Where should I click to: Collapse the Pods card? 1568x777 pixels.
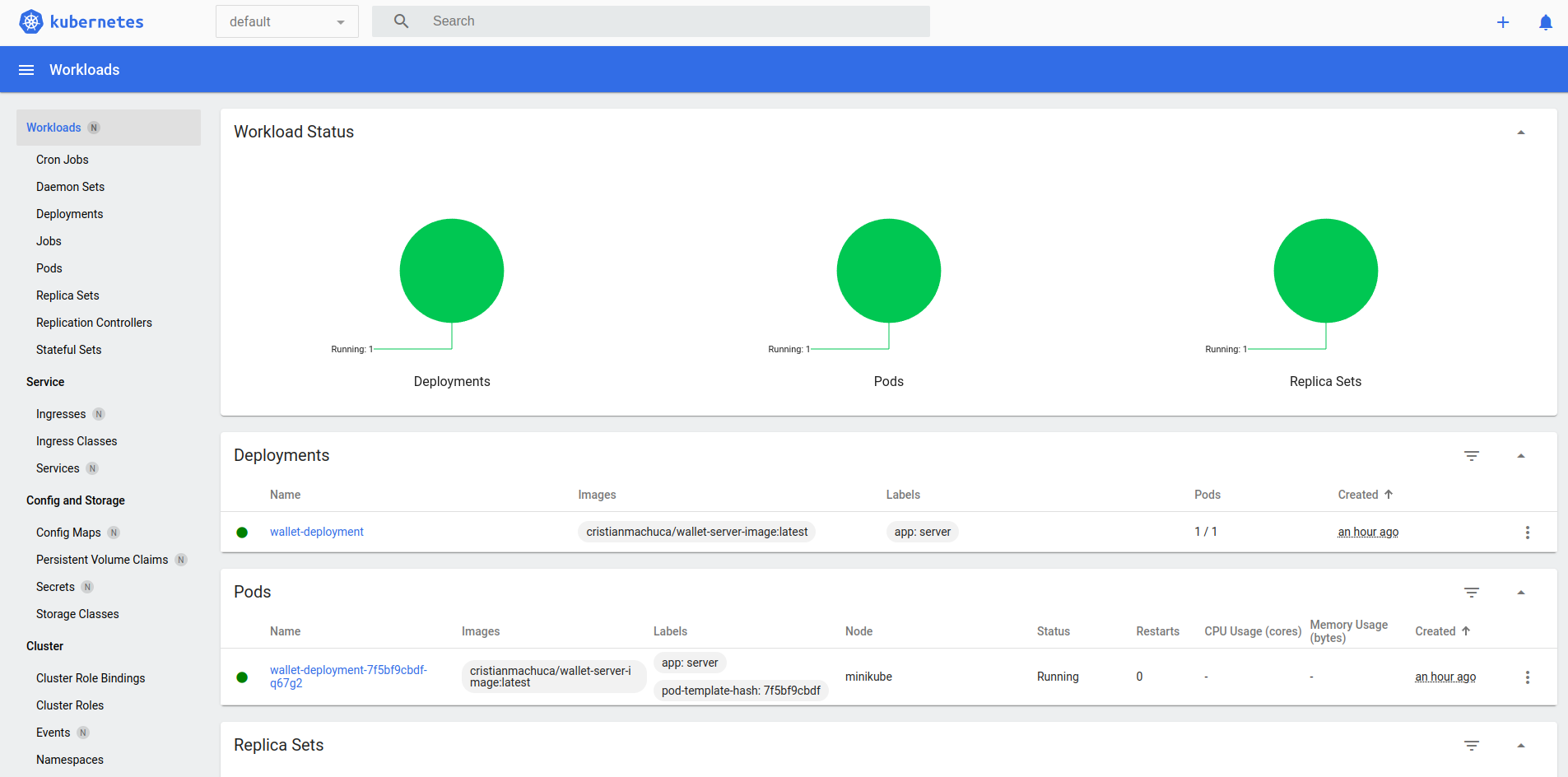[1521, 593]
